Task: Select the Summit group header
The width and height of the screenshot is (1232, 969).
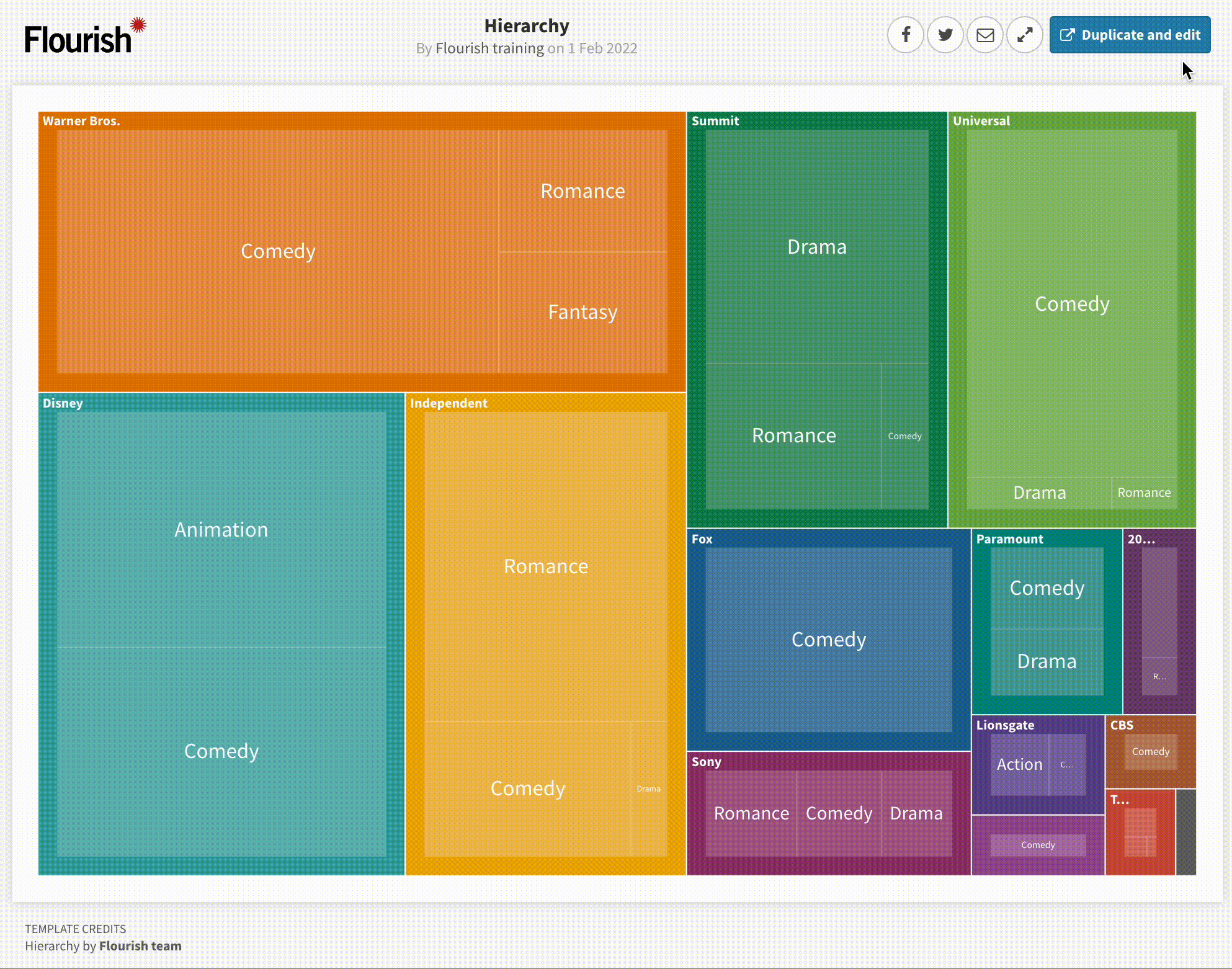Action: click(715, 121)
